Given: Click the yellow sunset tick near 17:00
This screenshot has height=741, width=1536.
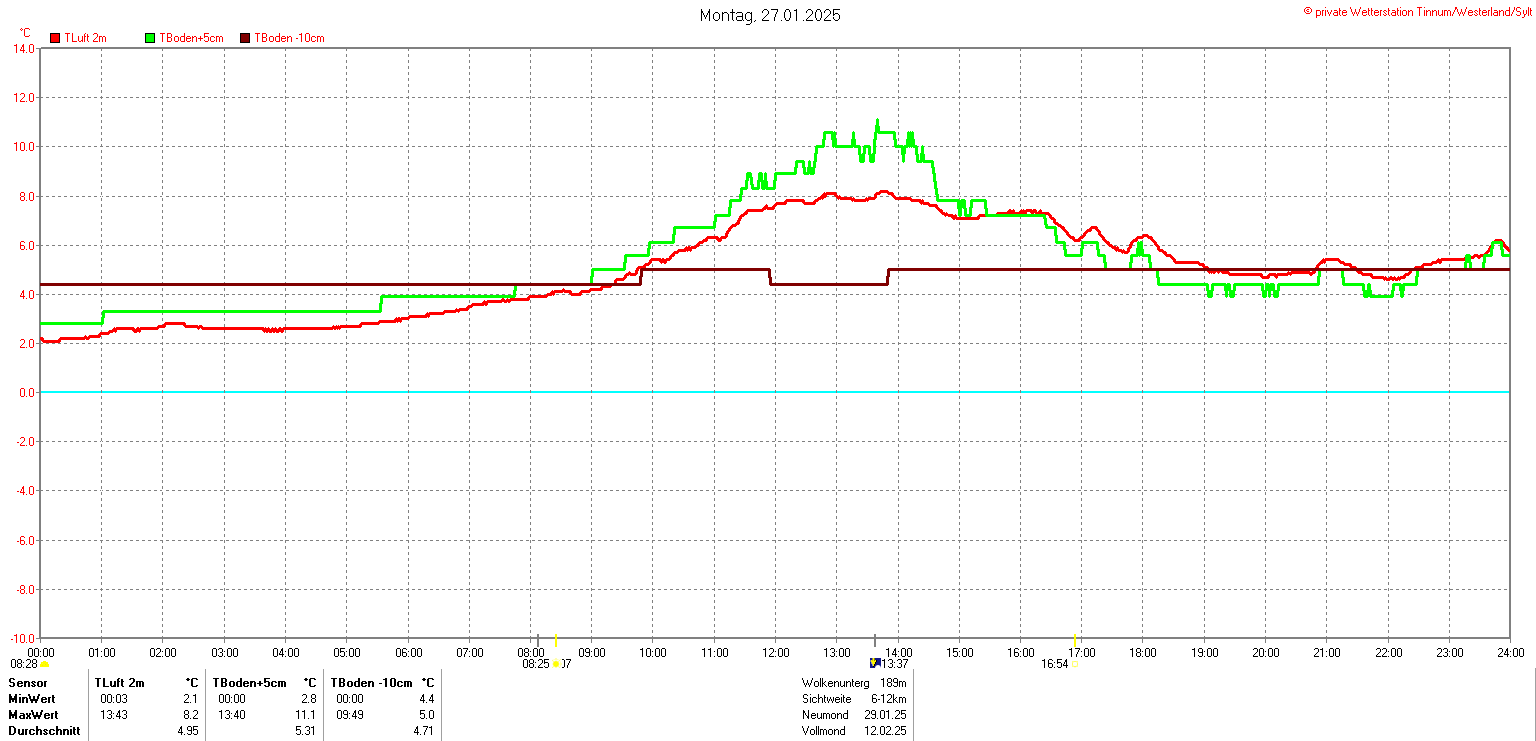Looking at the screenshot, I should 1074,640.
